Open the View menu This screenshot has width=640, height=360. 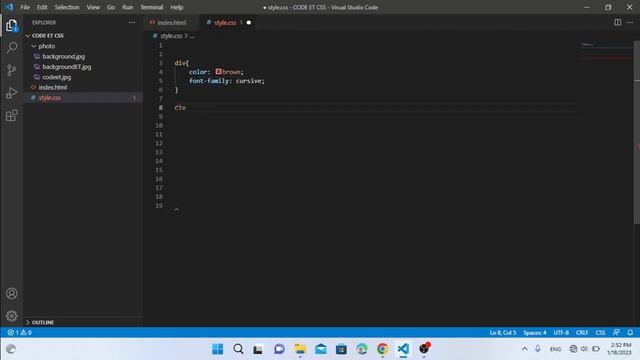(93, 7)
